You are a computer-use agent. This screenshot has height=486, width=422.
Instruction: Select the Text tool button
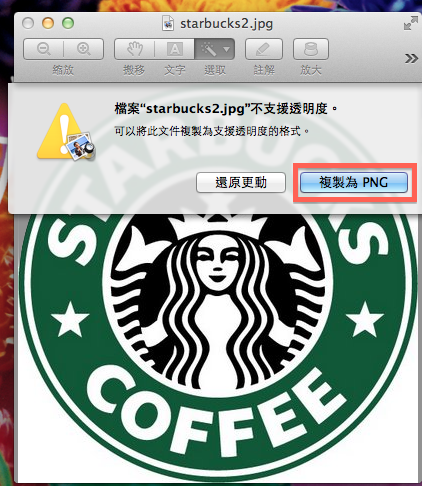coord(174,49)
